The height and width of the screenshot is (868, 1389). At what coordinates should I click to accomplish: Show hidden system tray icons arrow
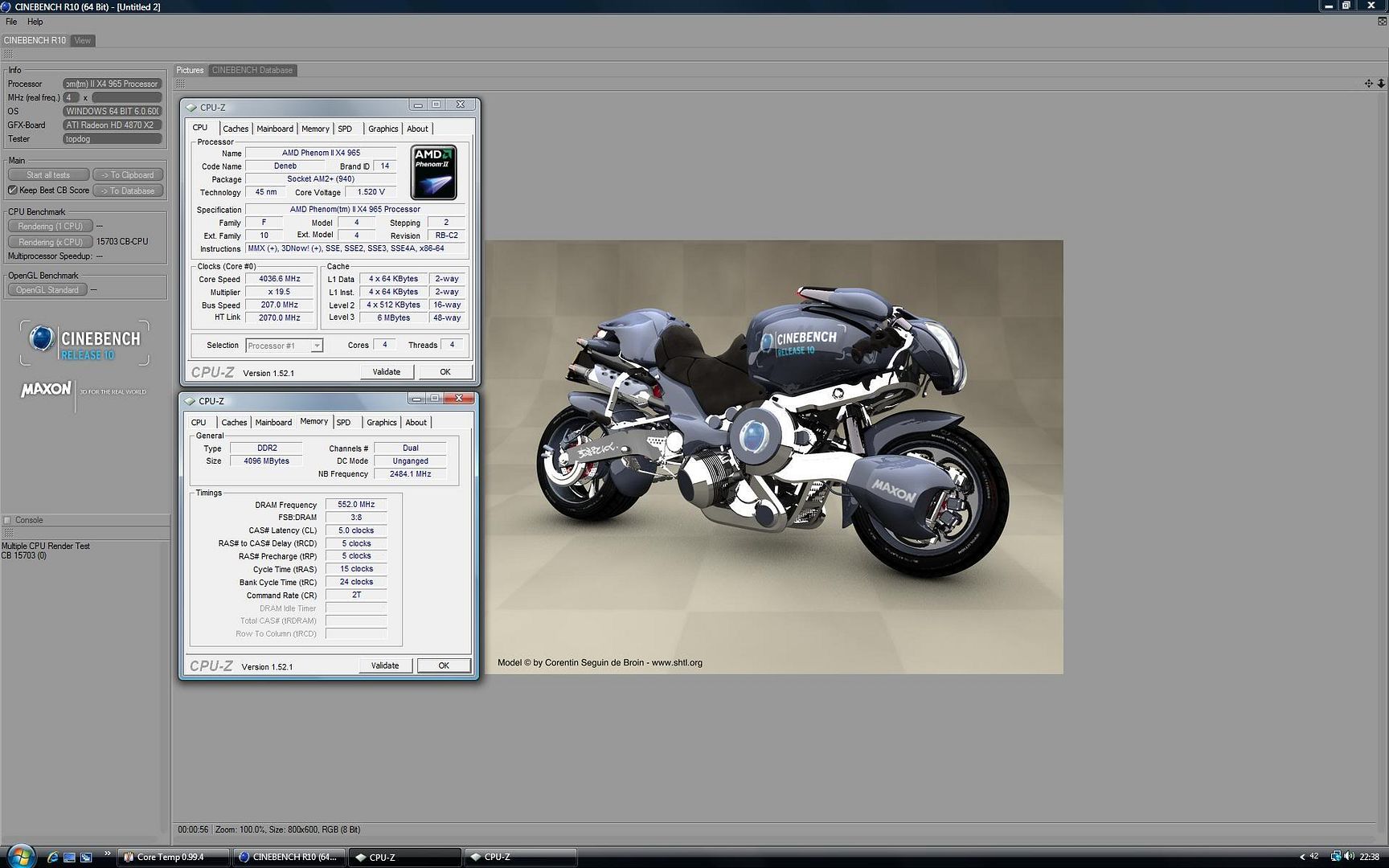point(1302,857)
